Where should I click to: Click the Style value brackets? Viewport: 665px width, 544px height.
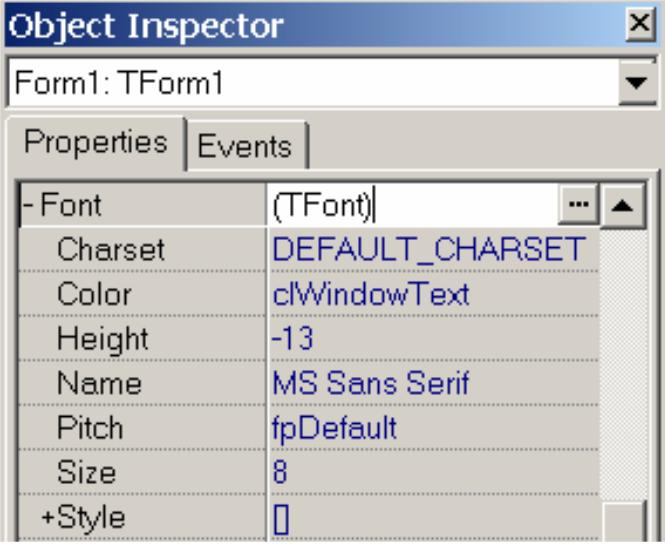tap(281, 519)
